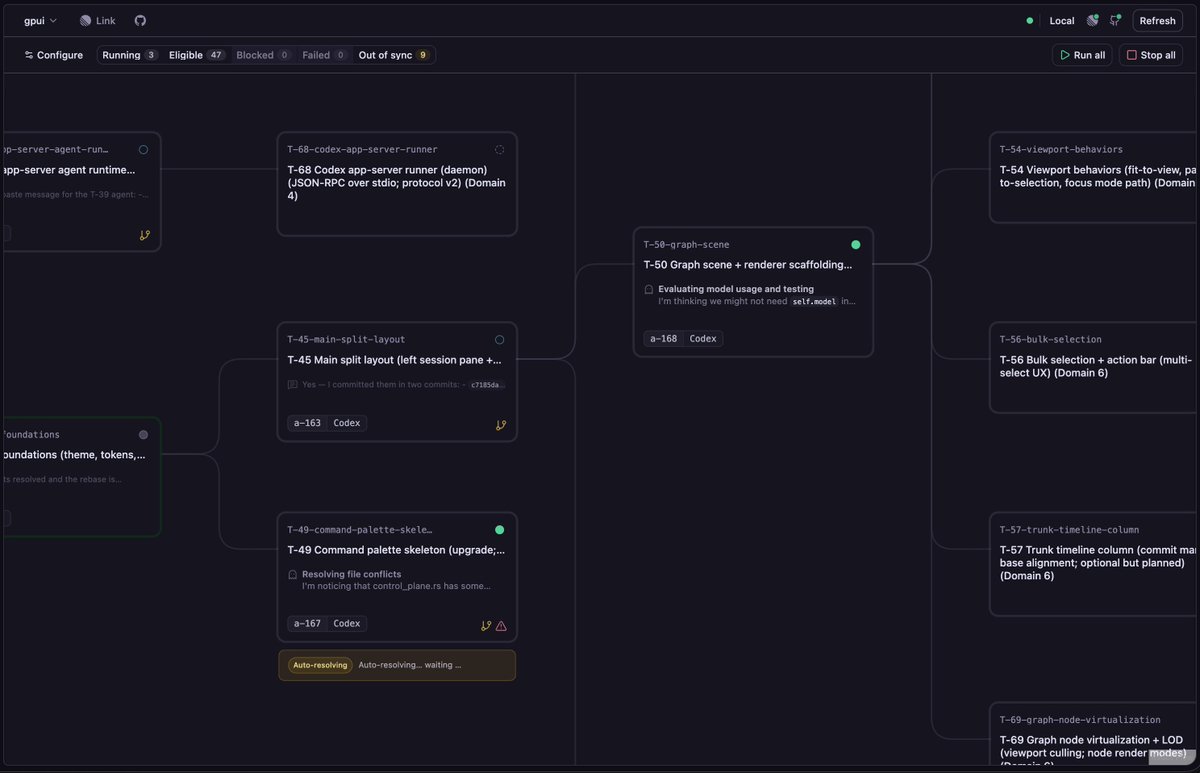Click the Stop all button
The height and width of the screenshot is (773, 1200).
tap(1151, 55)
